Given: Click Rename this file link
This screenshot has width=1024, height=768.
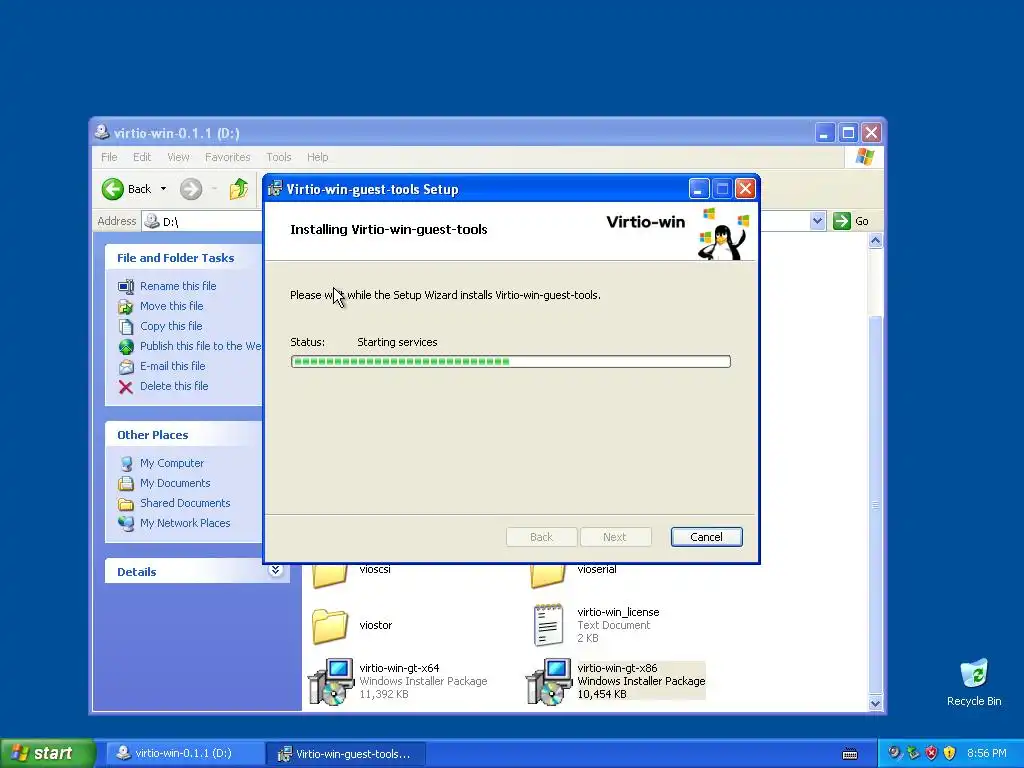Looking at the screenshot, I should [178, 286].
